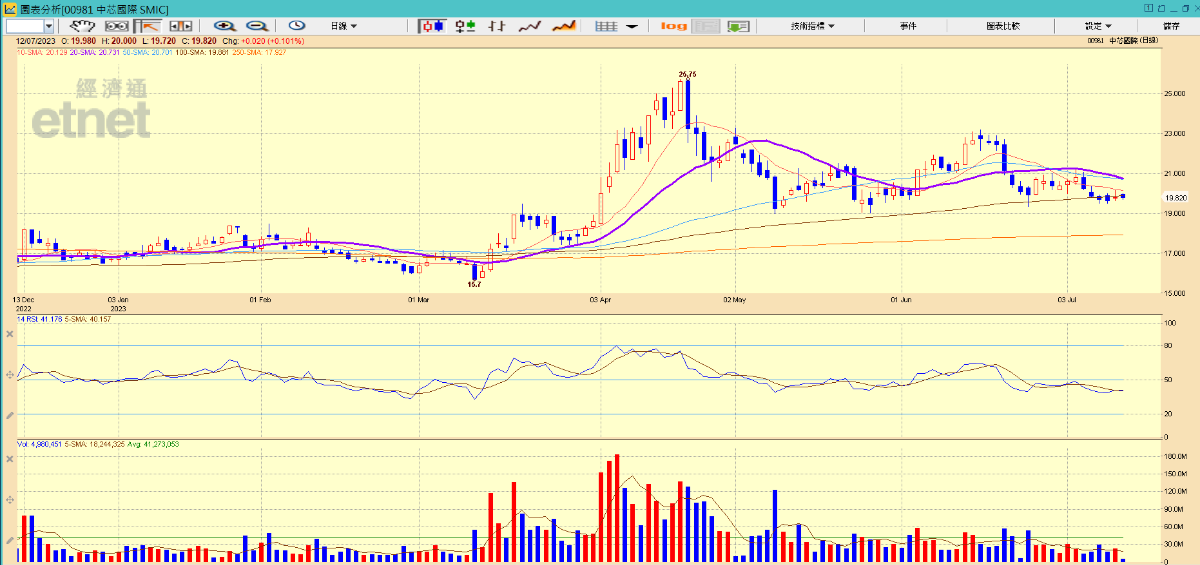Image resolution: width=1200 pixels, height=565 pixels.
Task: Click the clock time period icon
Action: pos(297,26)
